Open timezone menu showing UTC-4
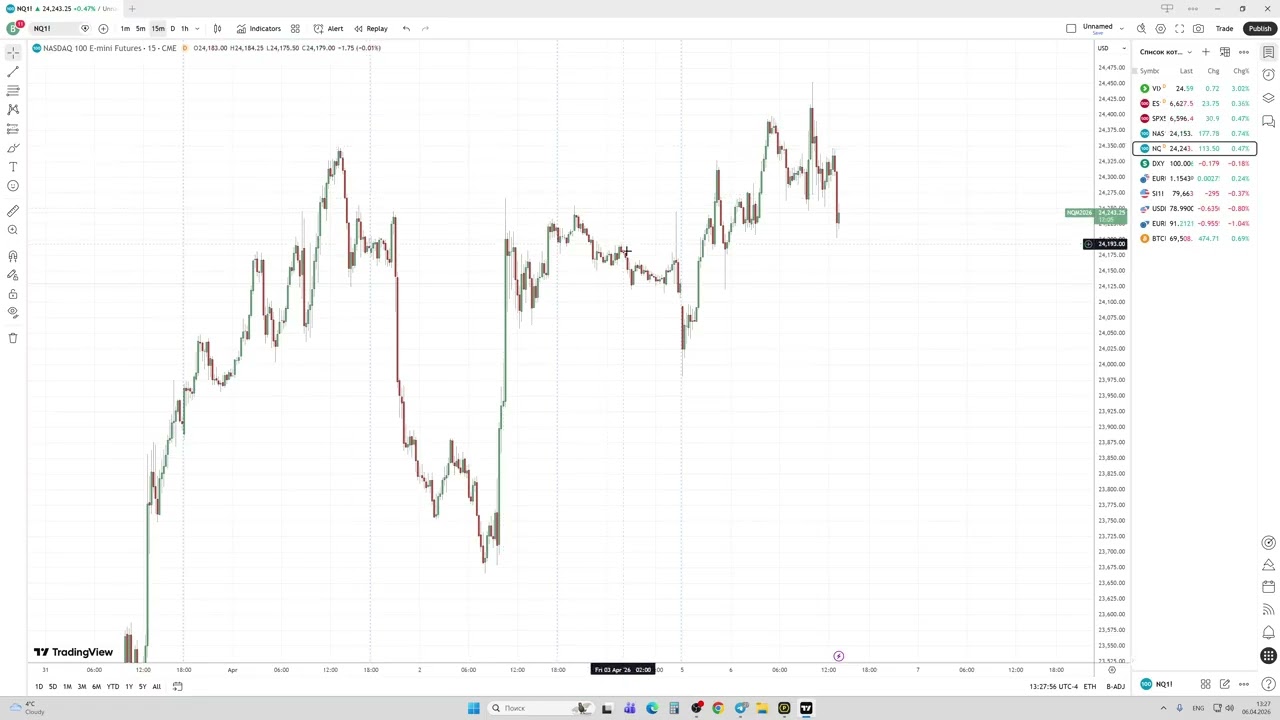This screenshot has width=1280, height=720. click(x=1053, y=687)
